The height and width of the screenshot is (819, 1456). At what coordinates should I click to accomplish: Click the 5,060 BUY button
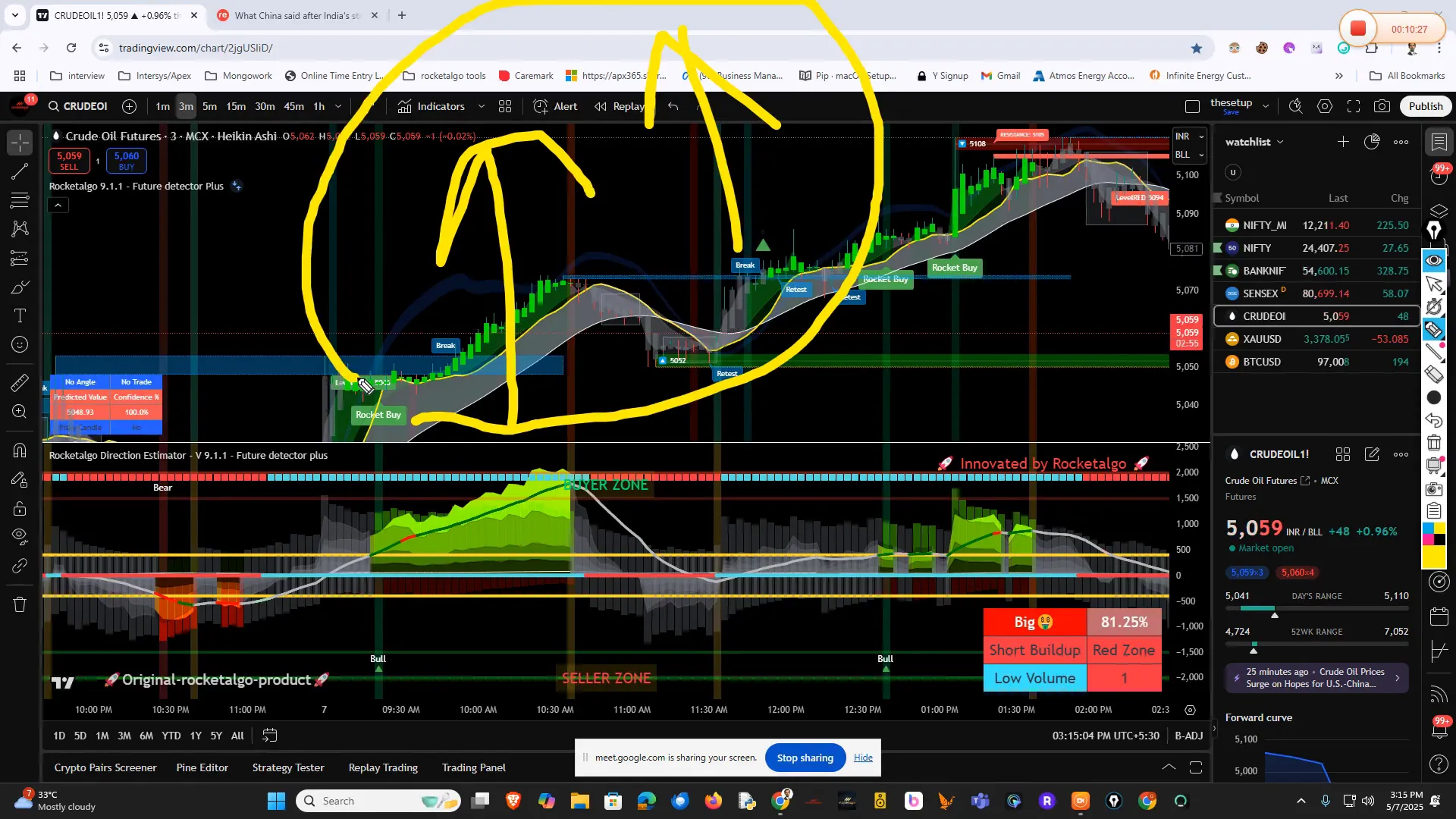tap(126, 161)
